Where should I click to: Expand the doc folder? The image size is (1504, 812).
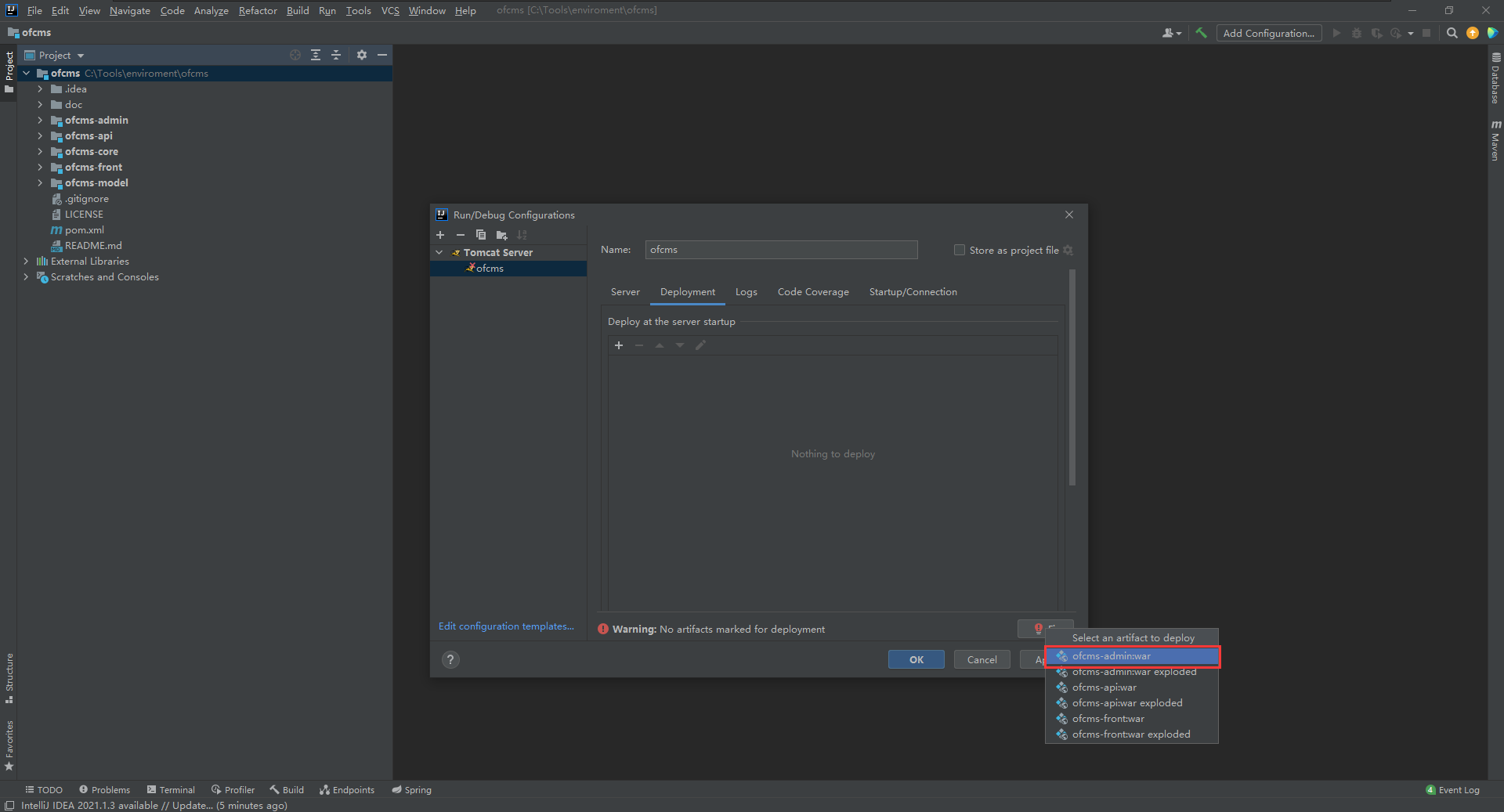click(x=40, y=105)
